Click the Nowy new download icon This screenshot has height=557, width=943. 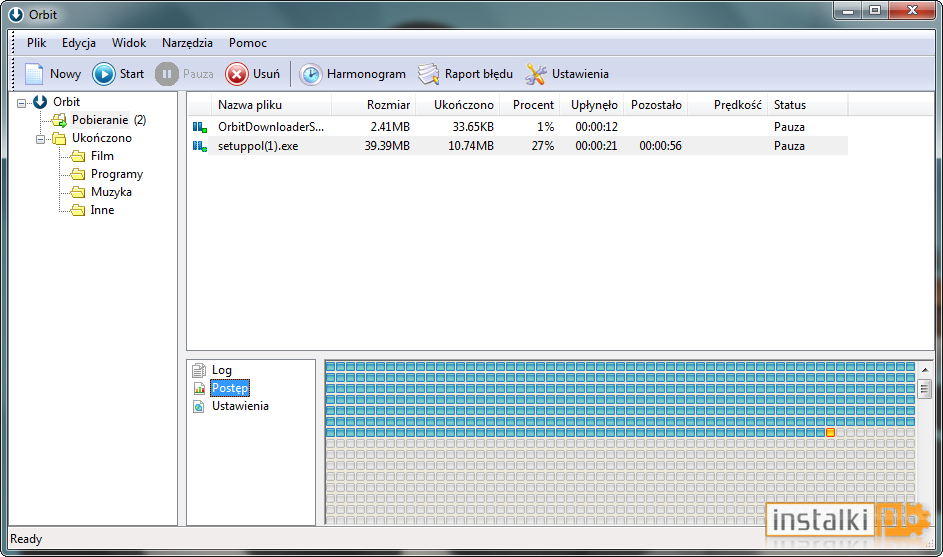click(34, 74)
